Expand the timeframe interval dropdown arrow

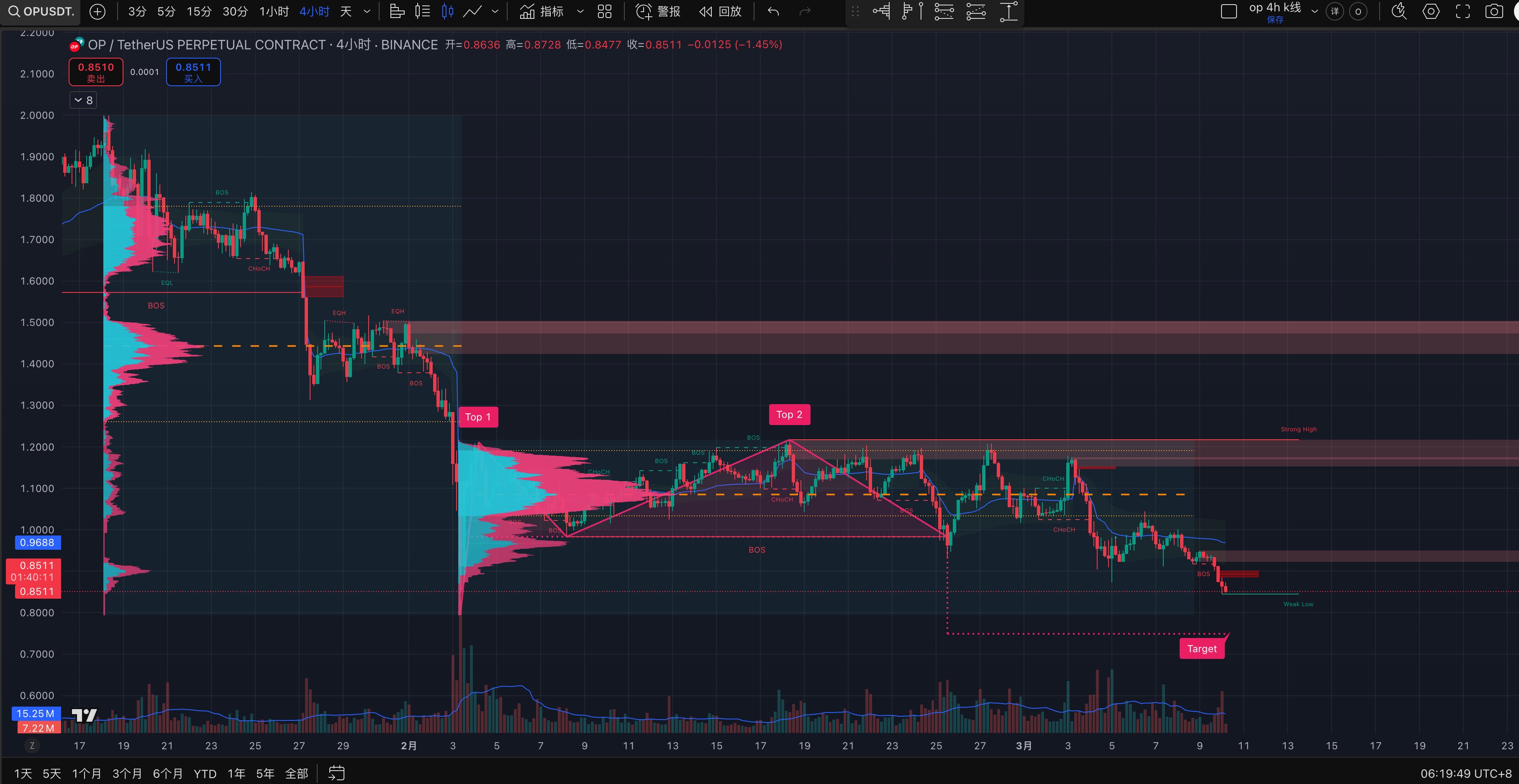367,11
